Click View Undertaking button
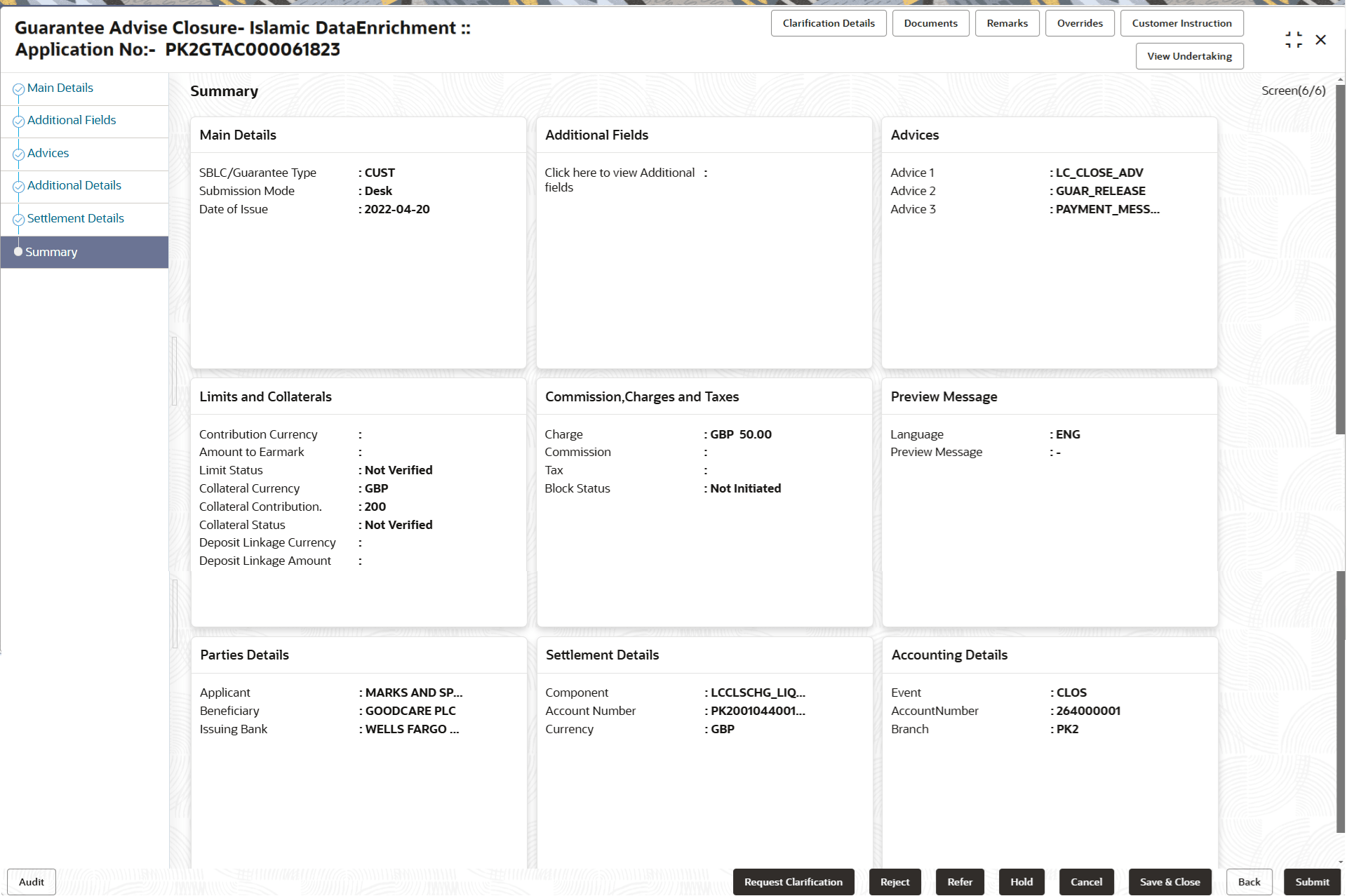 [x=1188, y=56]
